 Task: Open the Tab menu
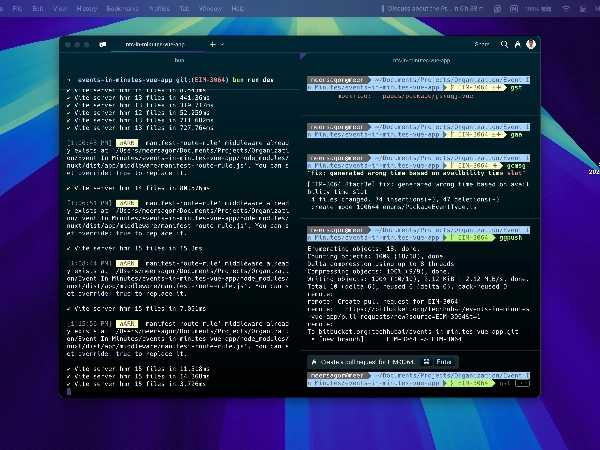(x=184, y=8)
